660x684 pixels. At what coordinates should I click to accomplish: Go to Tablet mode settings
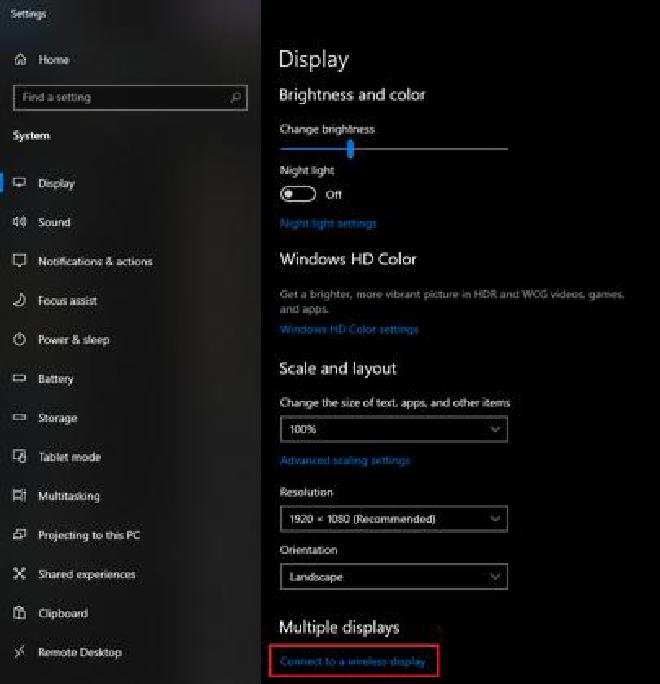(x=69, y=457)
